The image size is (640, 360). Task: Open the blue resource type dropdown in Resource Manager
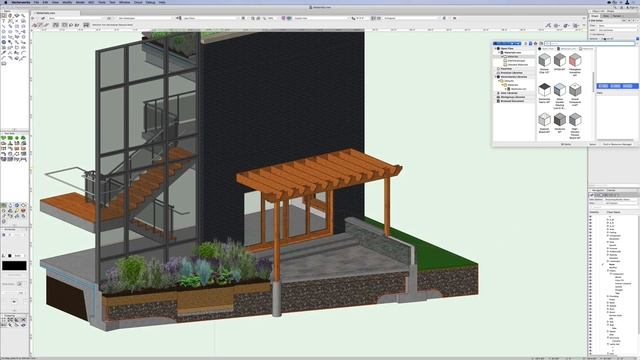[x=507, y=43]
